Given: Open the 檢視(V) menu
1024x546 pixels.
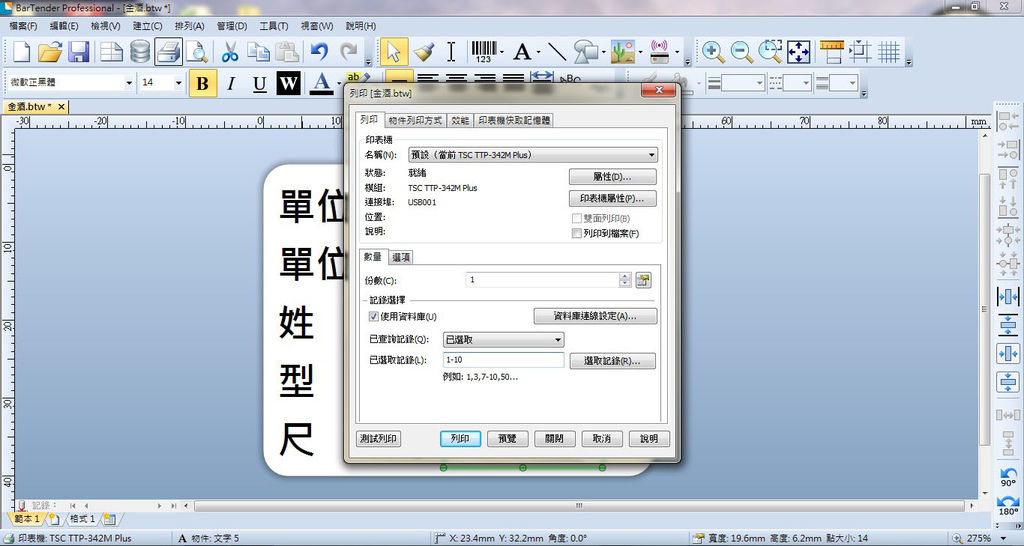Looking at the screenshot, I should click(106, 26).
